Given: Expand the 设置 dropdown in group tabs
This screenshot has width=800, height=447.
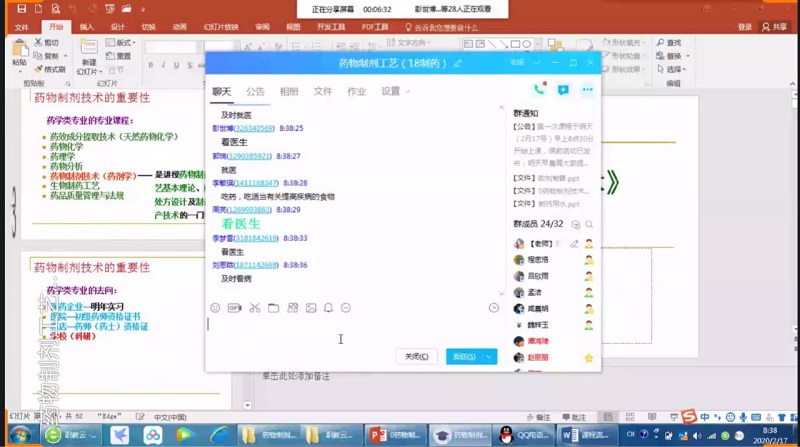Looking at the screenshot, I should [396, 91].
